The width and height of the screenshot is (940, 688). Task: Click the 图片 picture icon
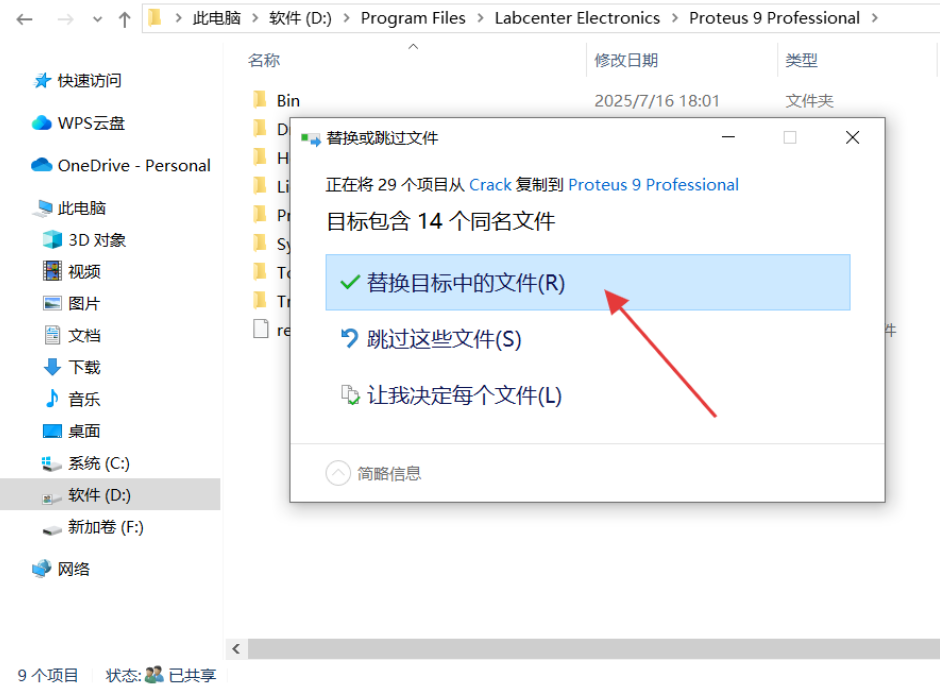[52, 303]
